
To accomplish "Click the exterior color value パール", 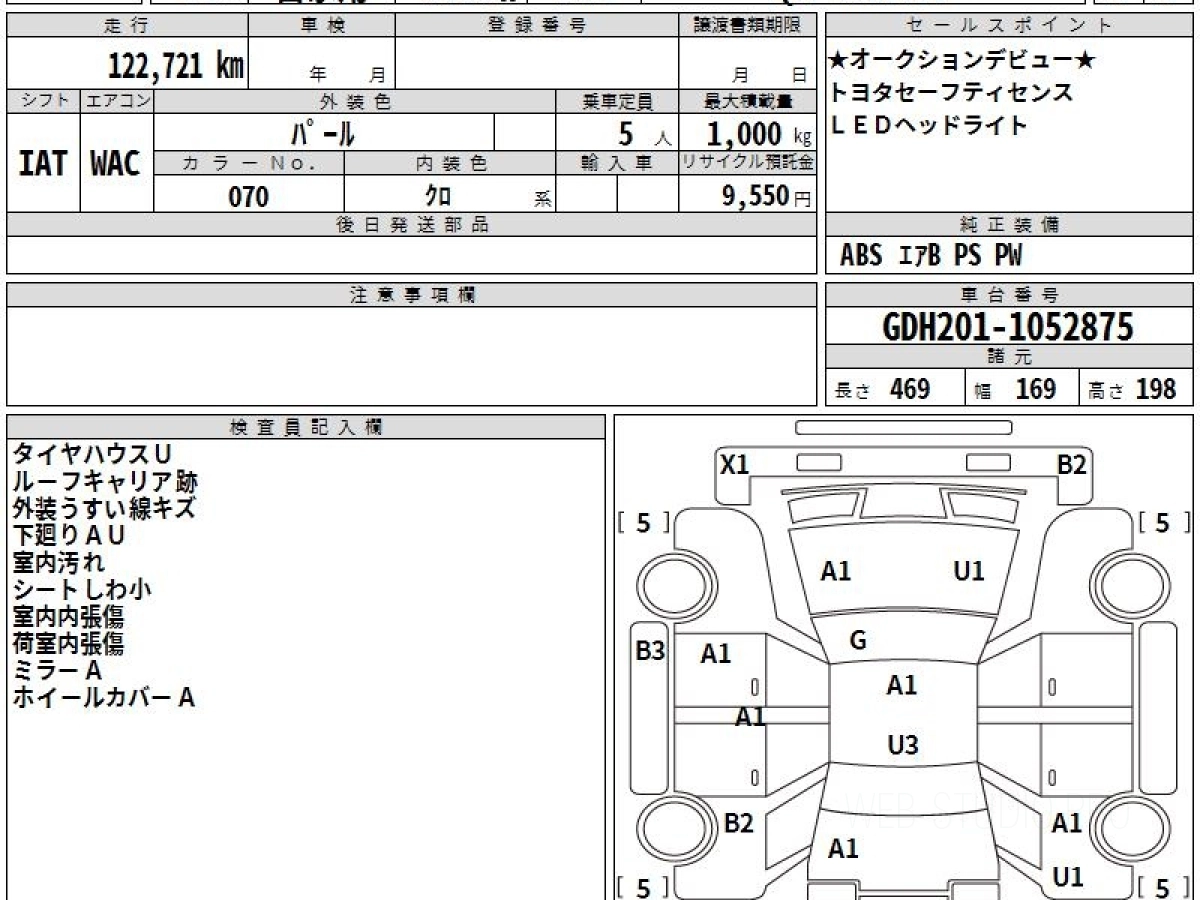I will [324, 133].
